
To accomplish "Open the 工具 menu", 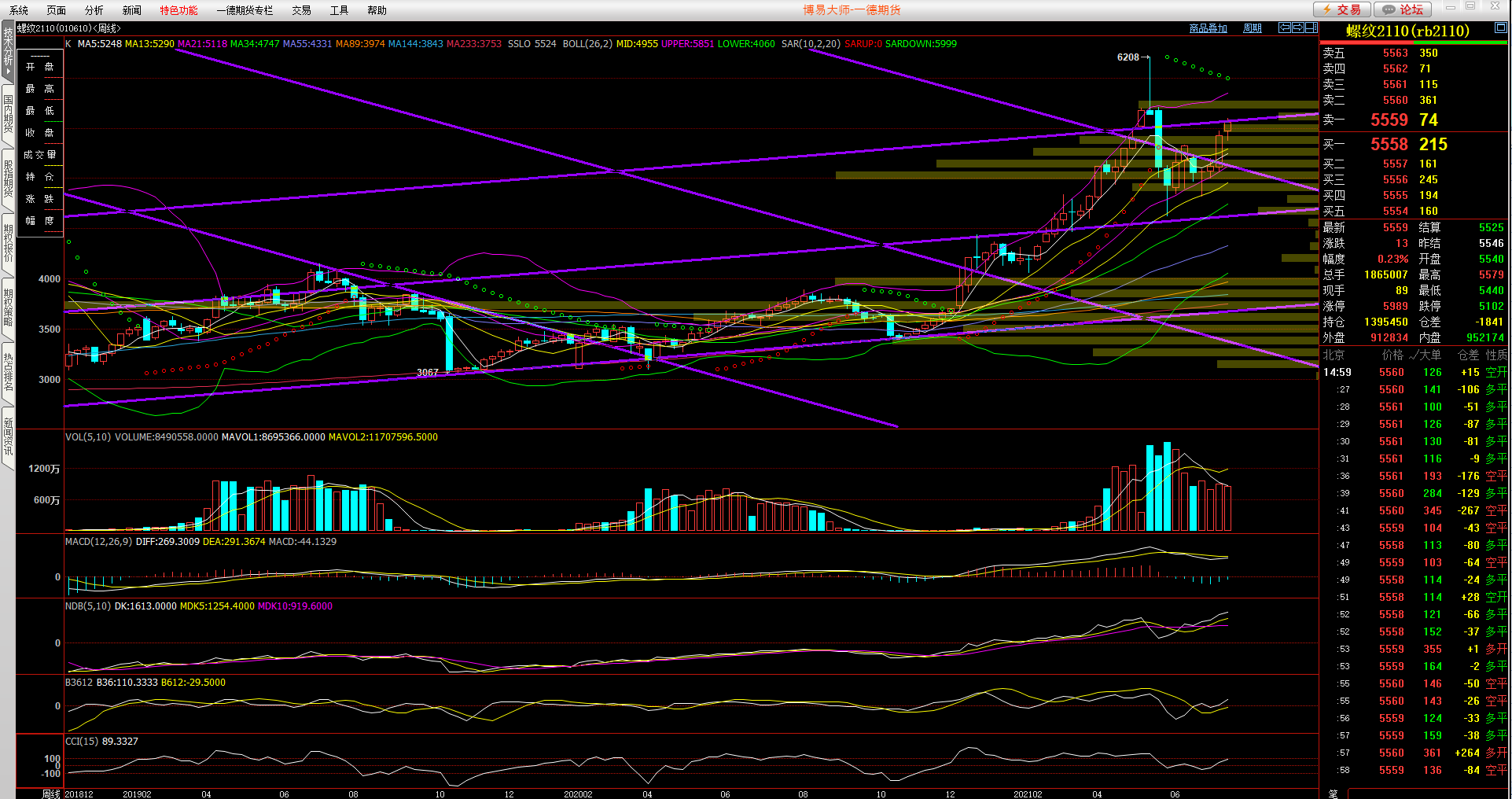I will [339, 10].
